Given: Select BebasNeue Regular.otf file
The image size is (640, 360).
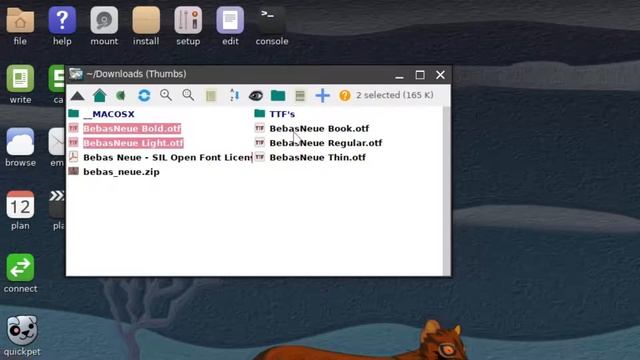Looking at the screenshot, I should 325,143.
